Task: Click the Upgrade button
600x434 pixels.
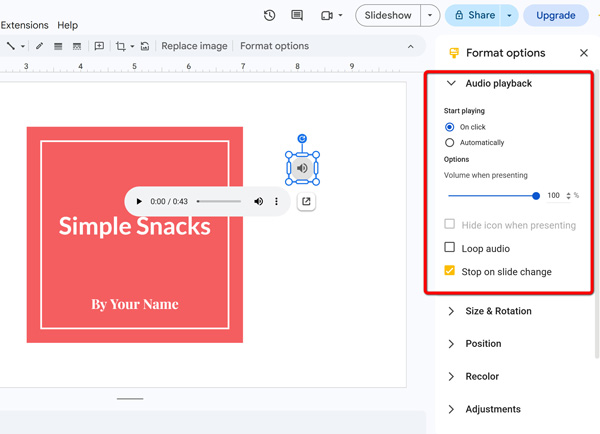Action: (556, 15)
